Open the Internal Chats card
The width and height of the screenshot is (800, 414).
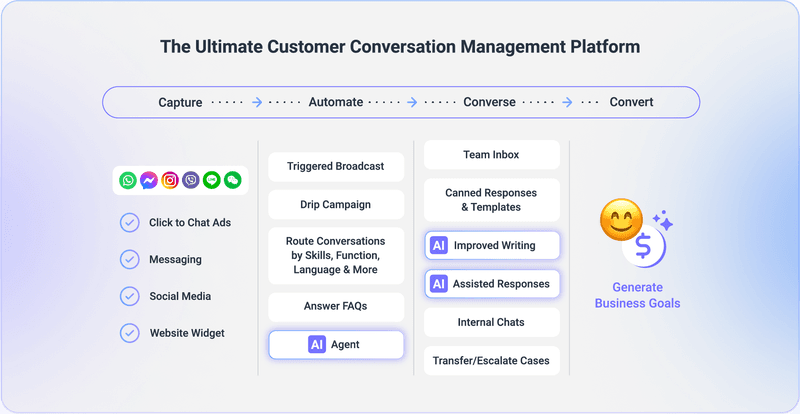[x=491, y=323]
